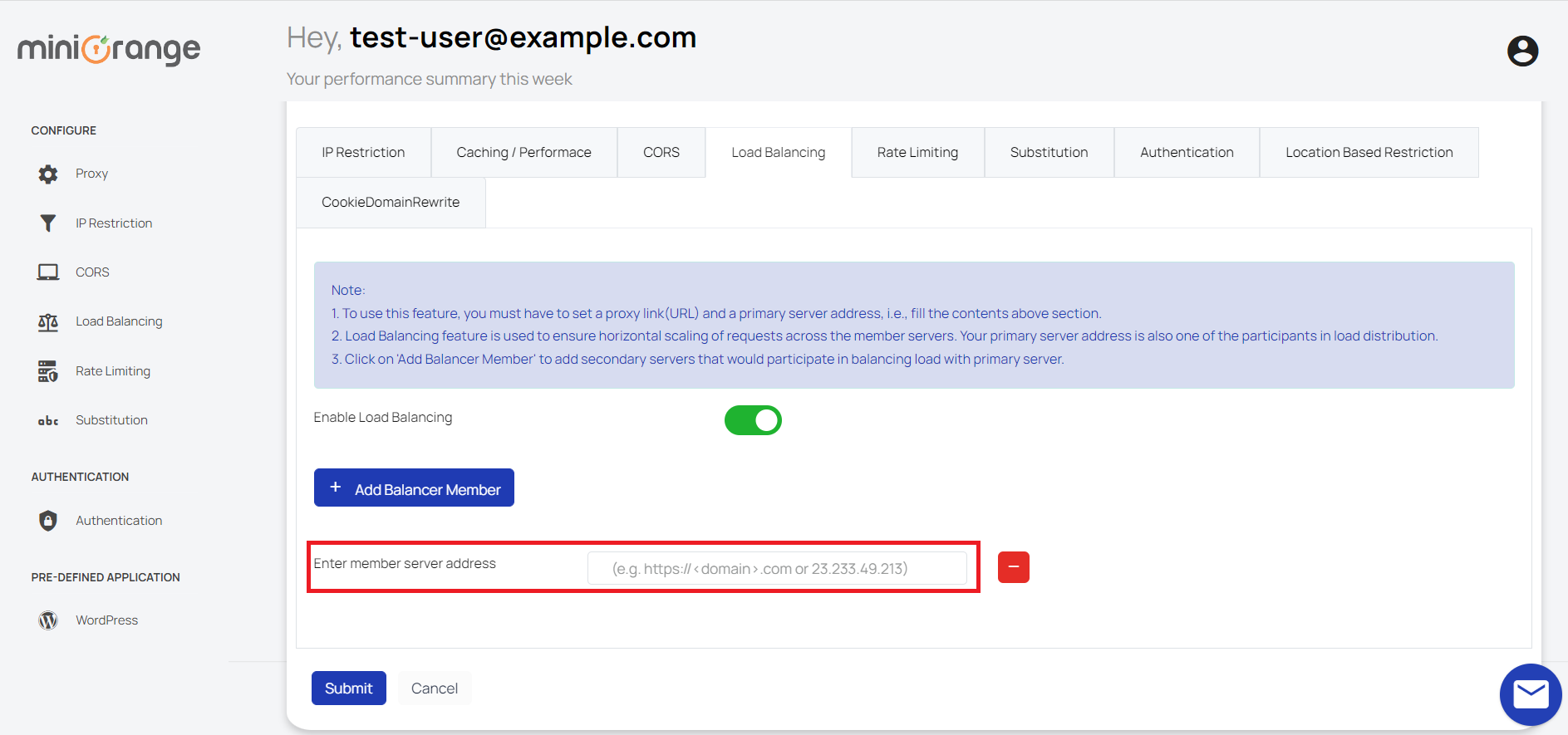Image resolution: width=1568 pixels, height=735 pixels.
Task: Open the mail chat bubble icon
Action: pos(1531,694)
